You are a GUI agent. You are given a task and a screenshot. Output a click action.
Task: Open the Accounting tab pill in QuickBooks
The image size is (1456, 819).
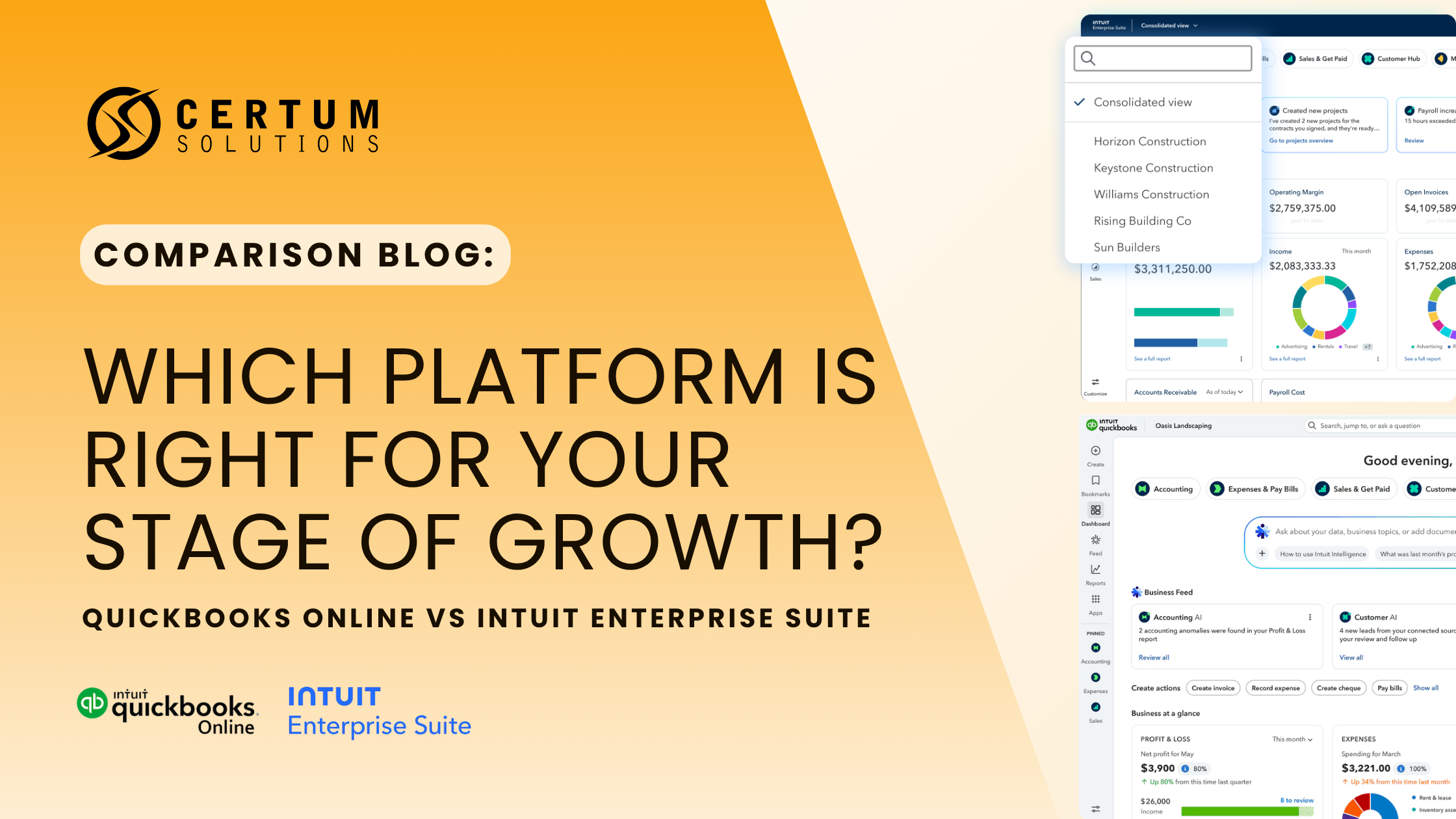pyautogui.click(x=1166, y=489)
